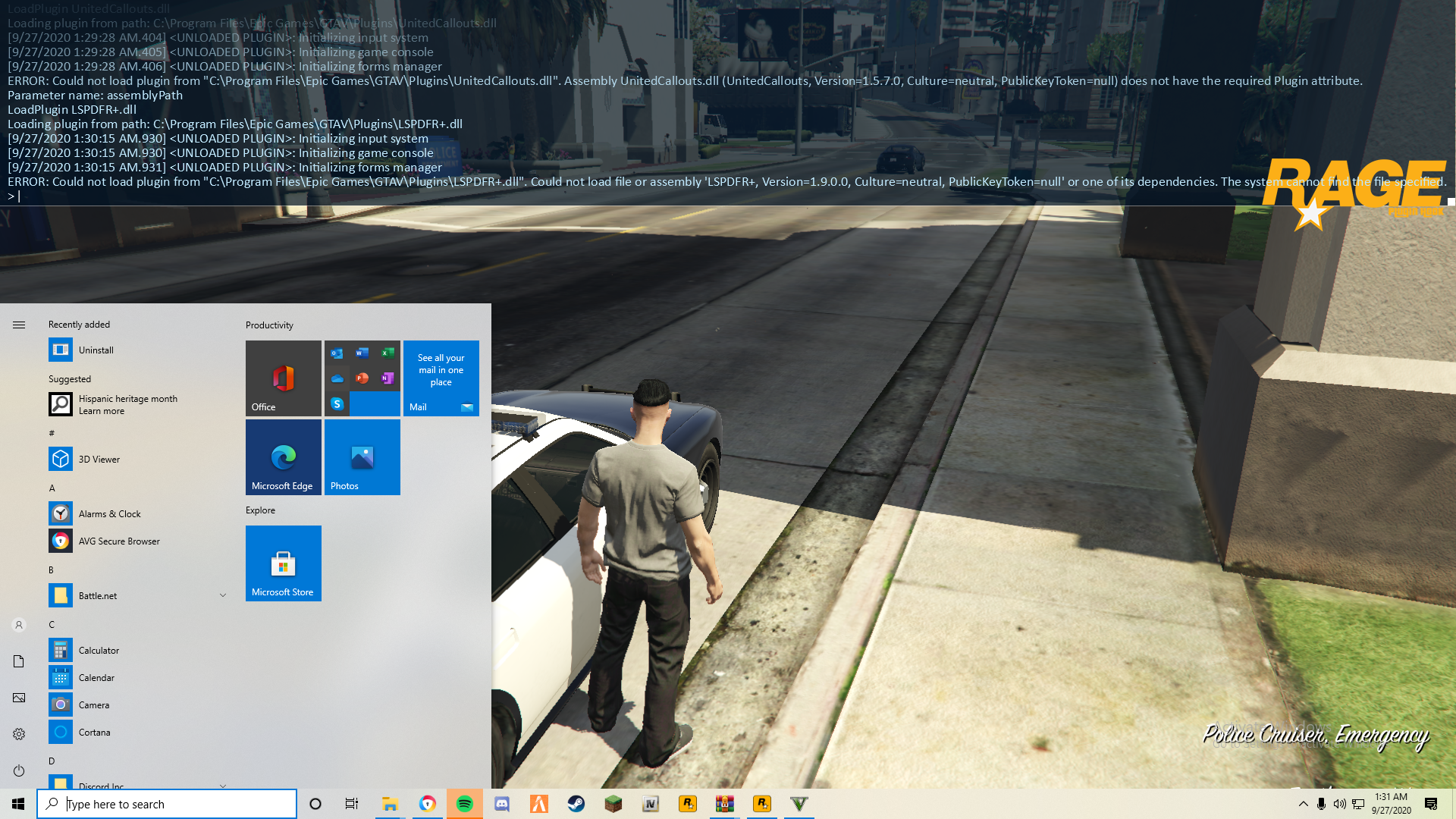Open Alarms & Clock from app list
Image resolution: width=1456 pixels, height=819 pixels.
coord(109,514)
